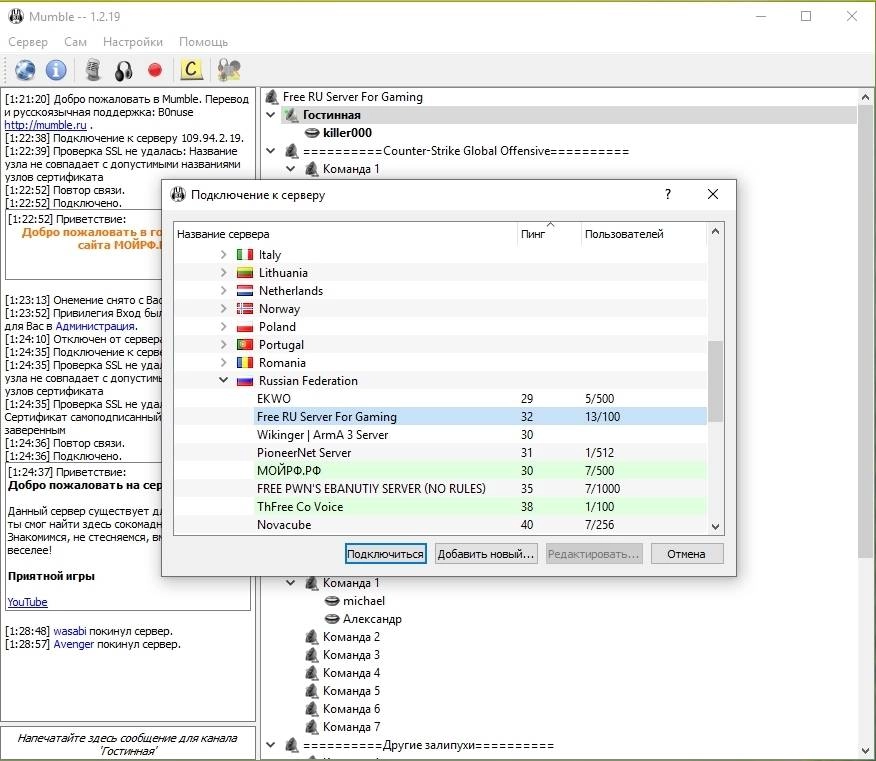876x761 pixels.
Task: Select FREE PWN'S EBANUTIY SERVER row
Action: coord(440,489)
